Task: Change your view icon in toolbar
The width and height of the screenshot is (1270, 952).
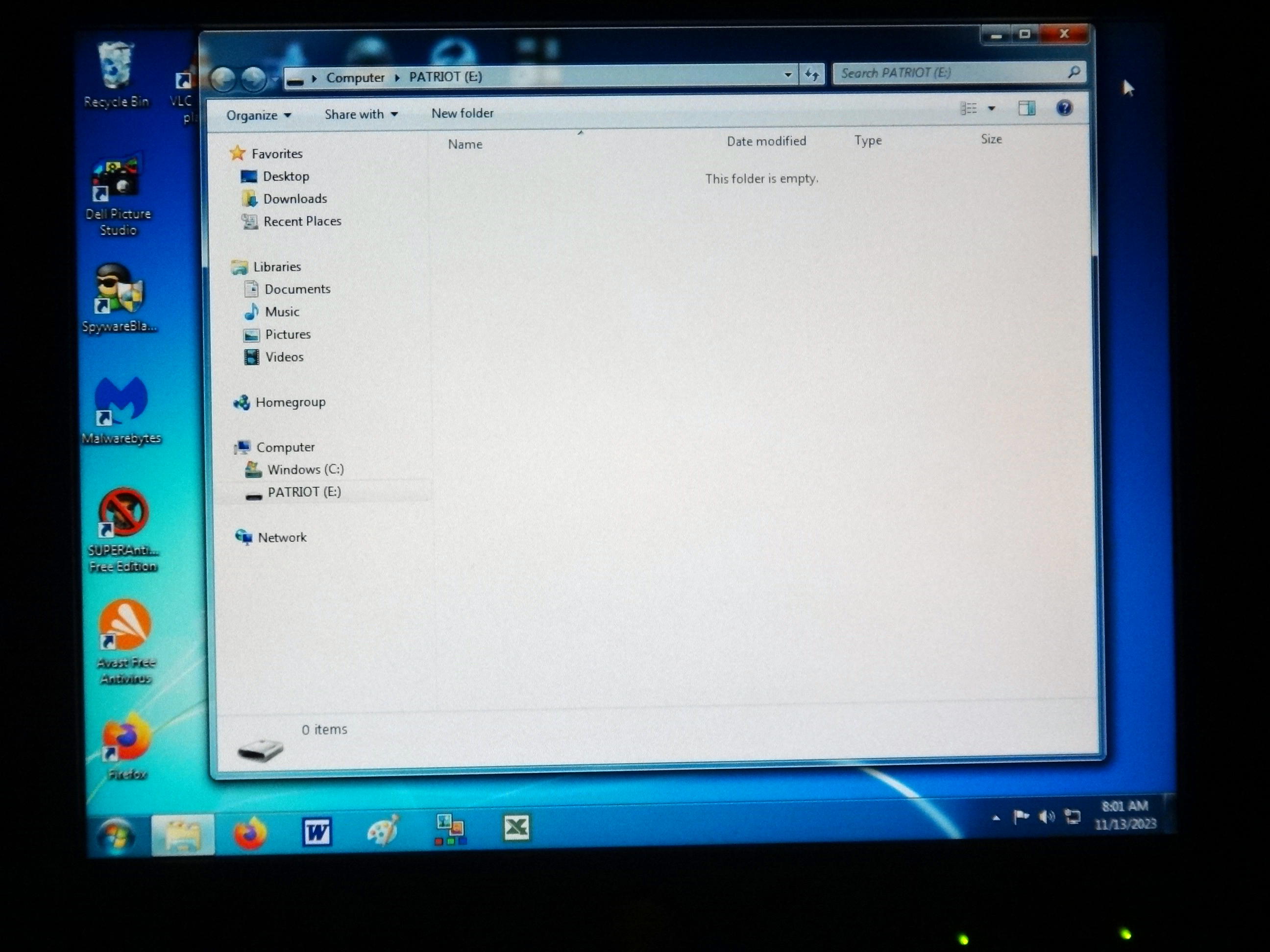Action: click(969, 108)
